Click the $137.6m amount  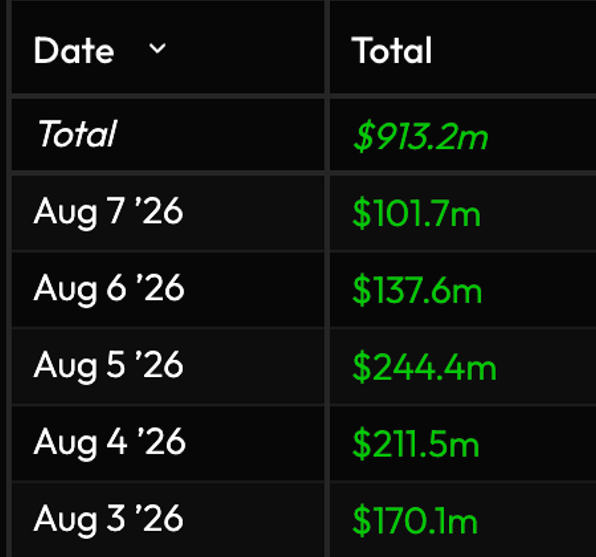(x=417, y=290)
